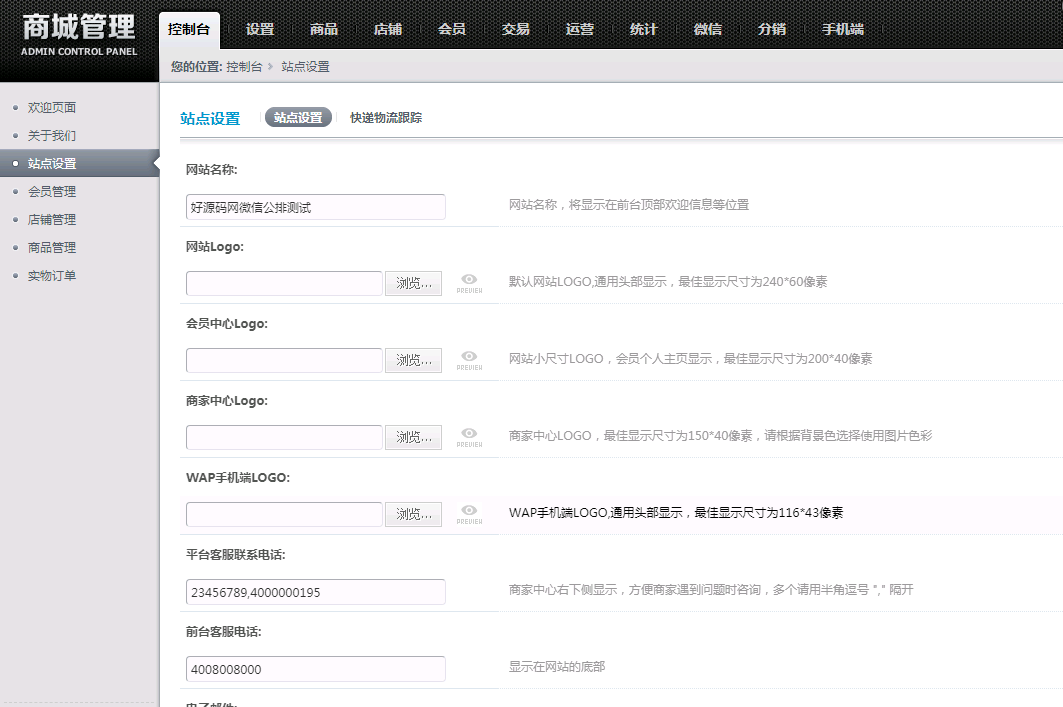Open the 会员 top menu
The height and width of the screenshot is (707, 1063).
[452, 29]
